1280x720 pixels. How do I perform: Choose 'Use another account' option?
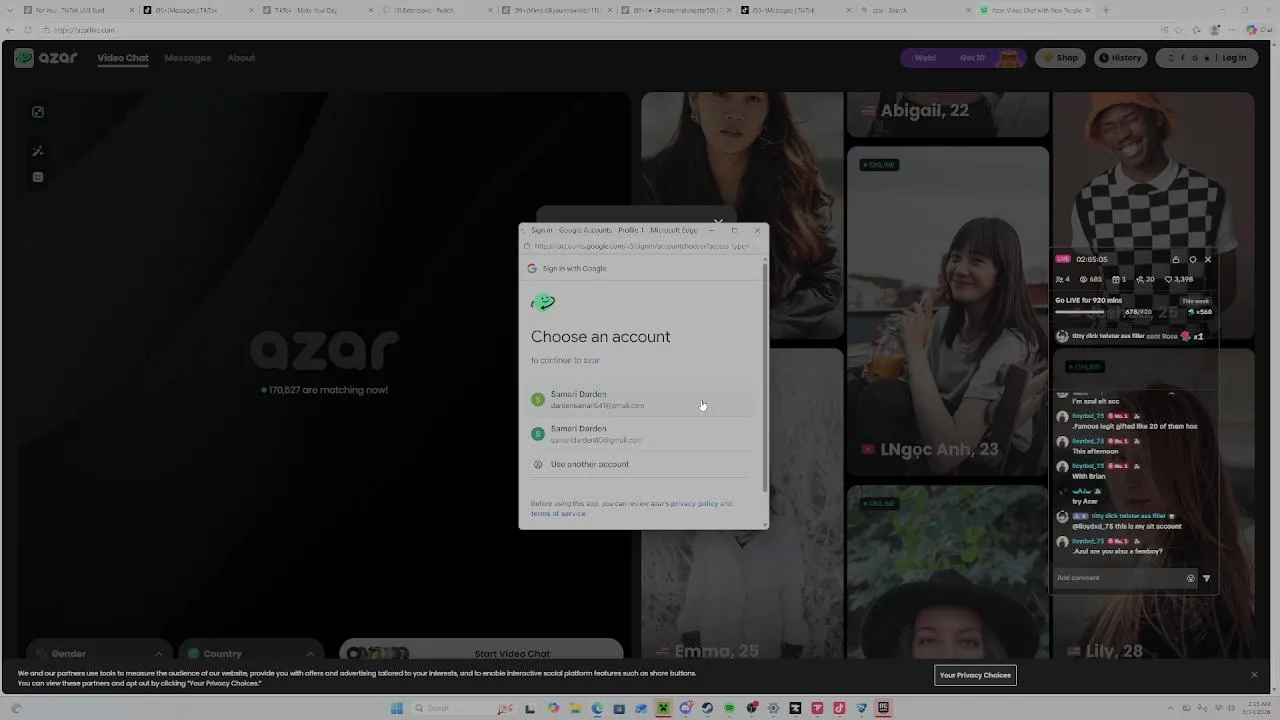pos(643,464)
